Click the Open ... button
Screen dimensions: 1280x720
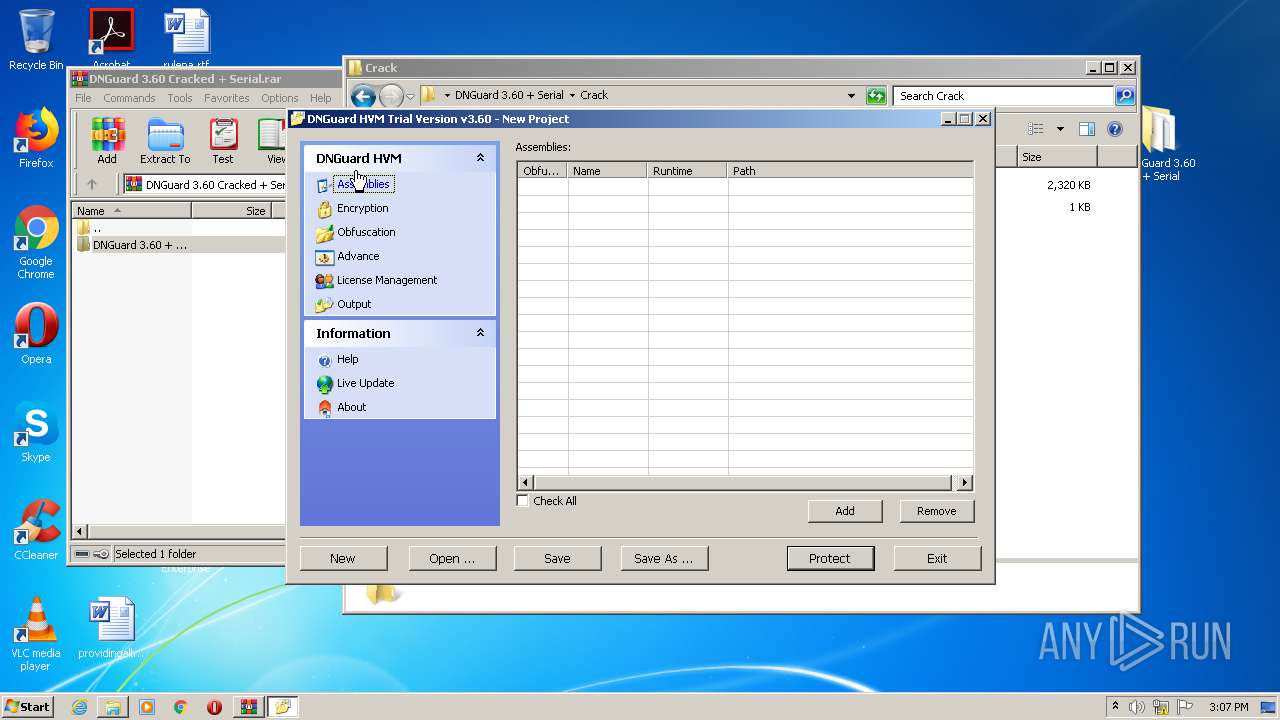(x=452, y=558)
